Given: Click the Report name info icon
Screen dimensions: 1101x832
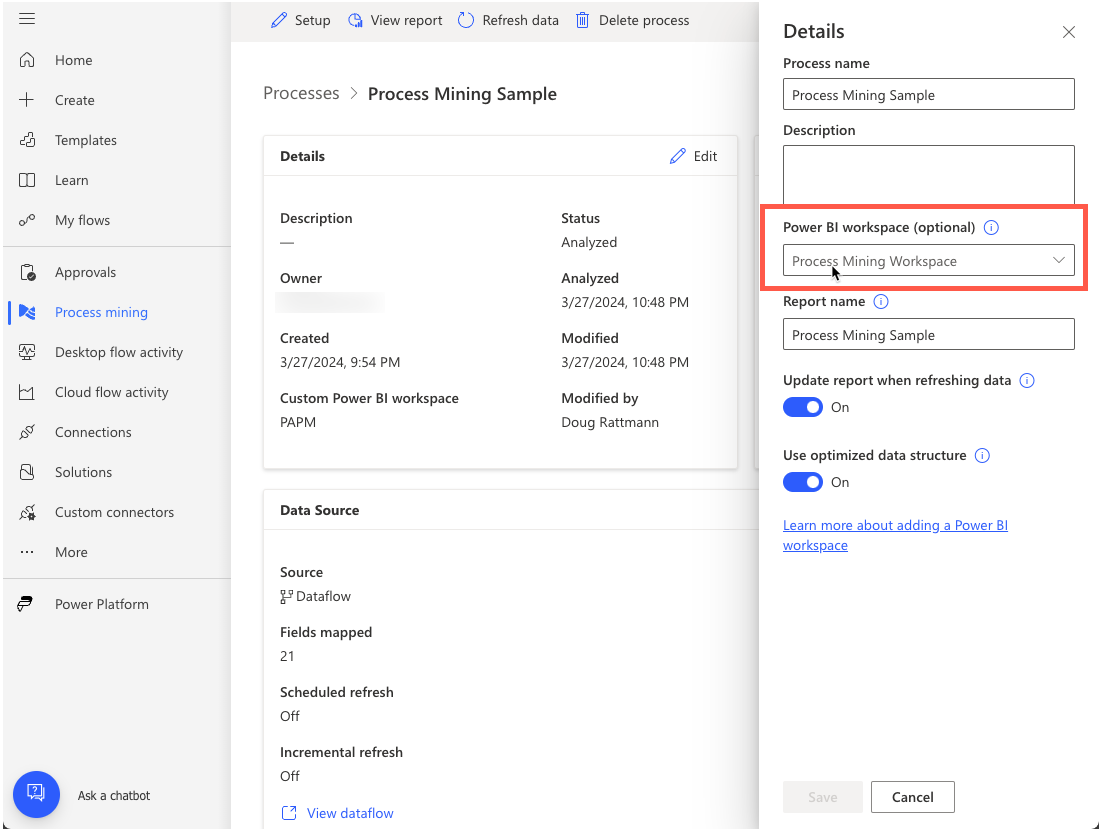Looking at the screenshot, I should pyautogui.click(x=880, y=302).
